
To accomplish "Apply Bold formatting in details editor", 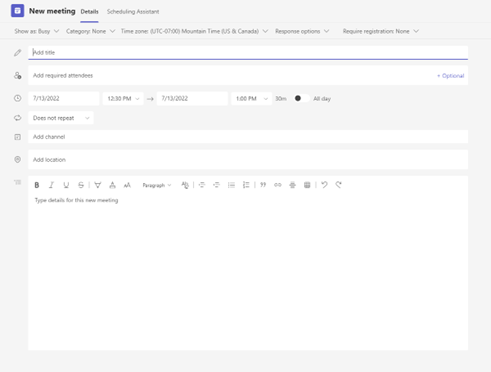I will tap(37, 185).
